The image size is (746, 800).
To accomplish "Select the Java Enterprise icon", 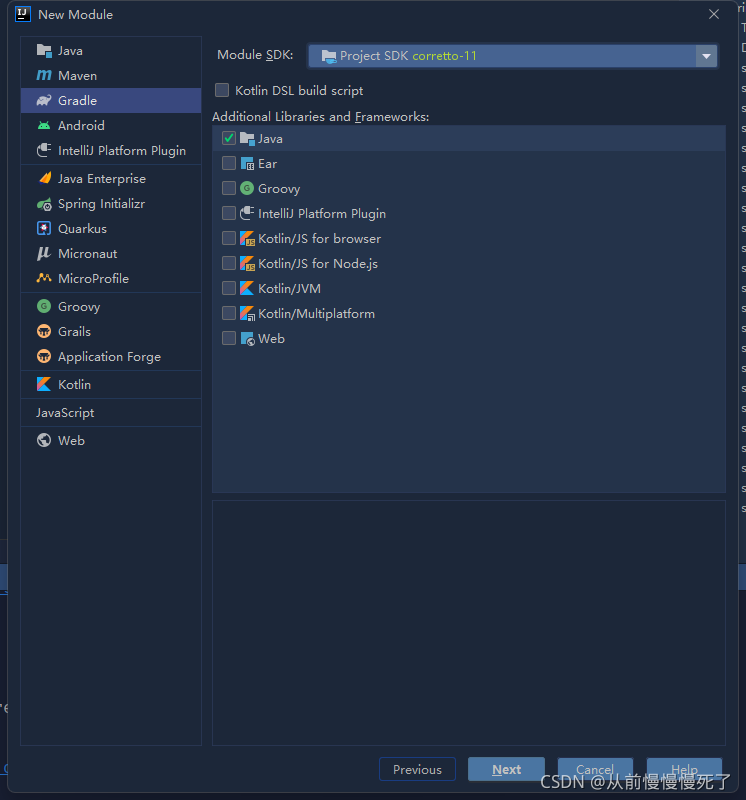I will pos(44,179).
